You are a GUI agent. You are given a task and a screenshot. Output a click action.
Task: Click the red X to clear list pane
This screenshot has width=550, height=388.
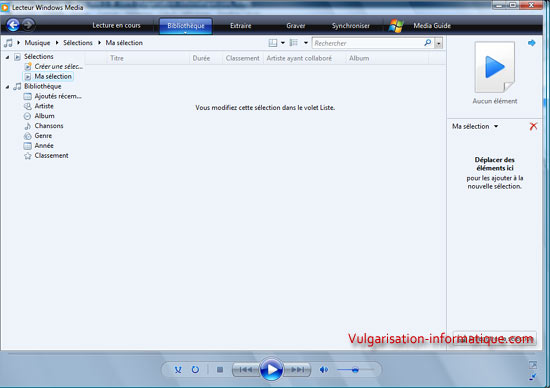(533, 126)
